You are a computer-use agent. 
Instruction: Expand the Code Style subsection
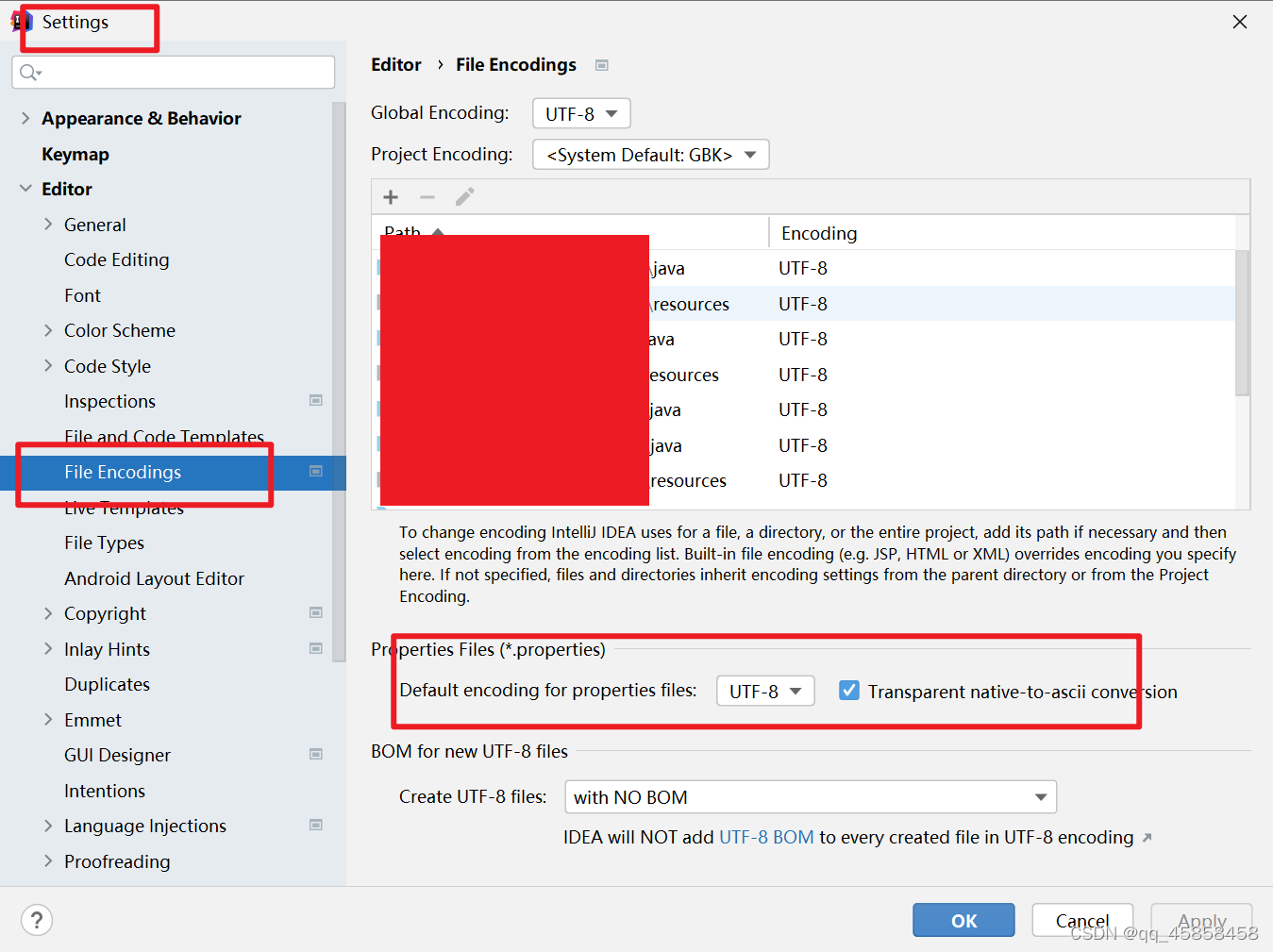pos(48,366)
